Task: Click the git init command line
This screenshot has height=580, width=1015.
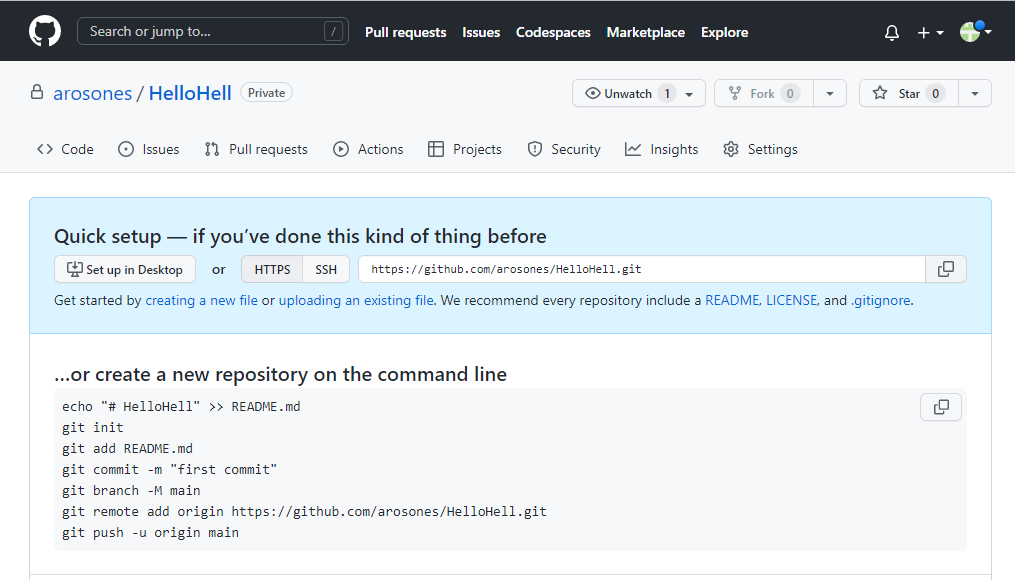Action: point(93,427)
